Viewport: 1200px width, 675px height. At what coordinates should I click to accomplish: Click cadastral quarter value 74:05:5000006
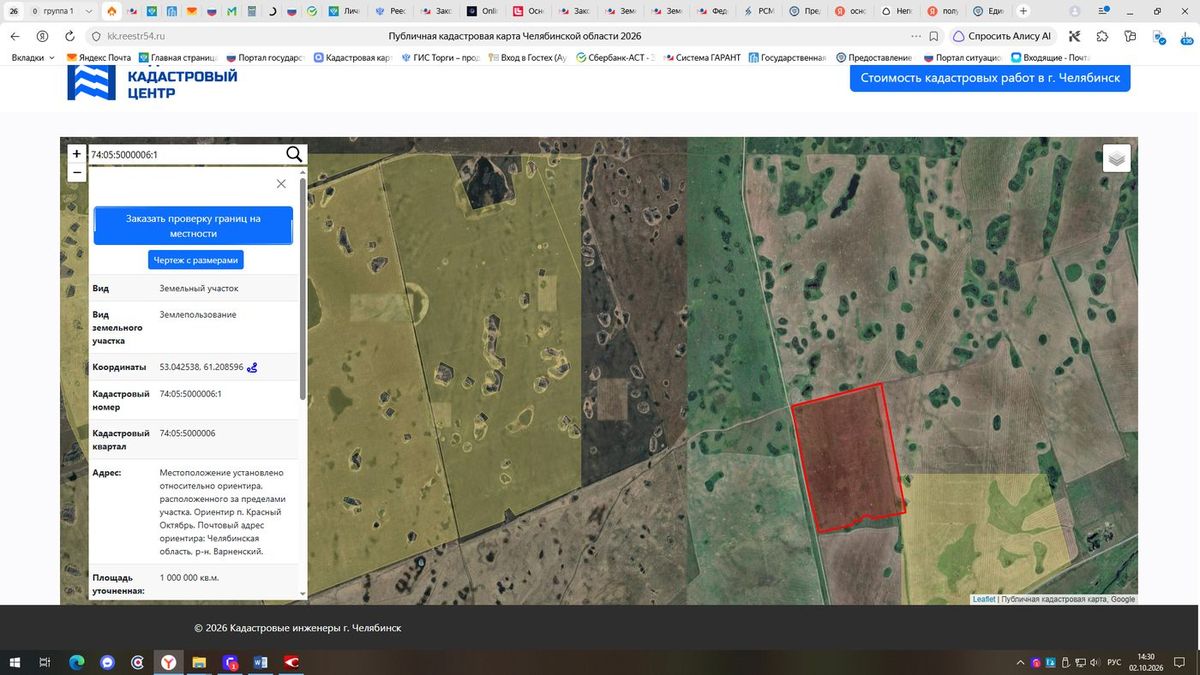tap(187, 433)
